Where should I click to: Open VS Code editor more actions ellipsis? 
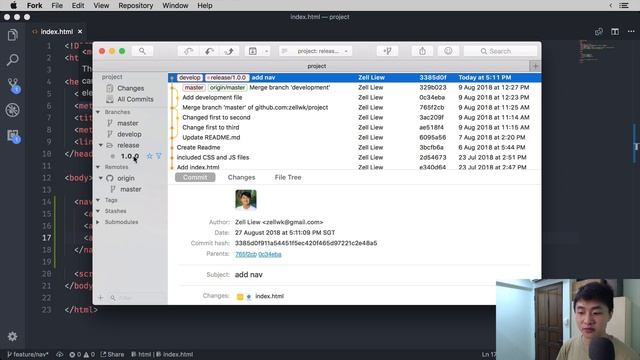click(631, 31)
